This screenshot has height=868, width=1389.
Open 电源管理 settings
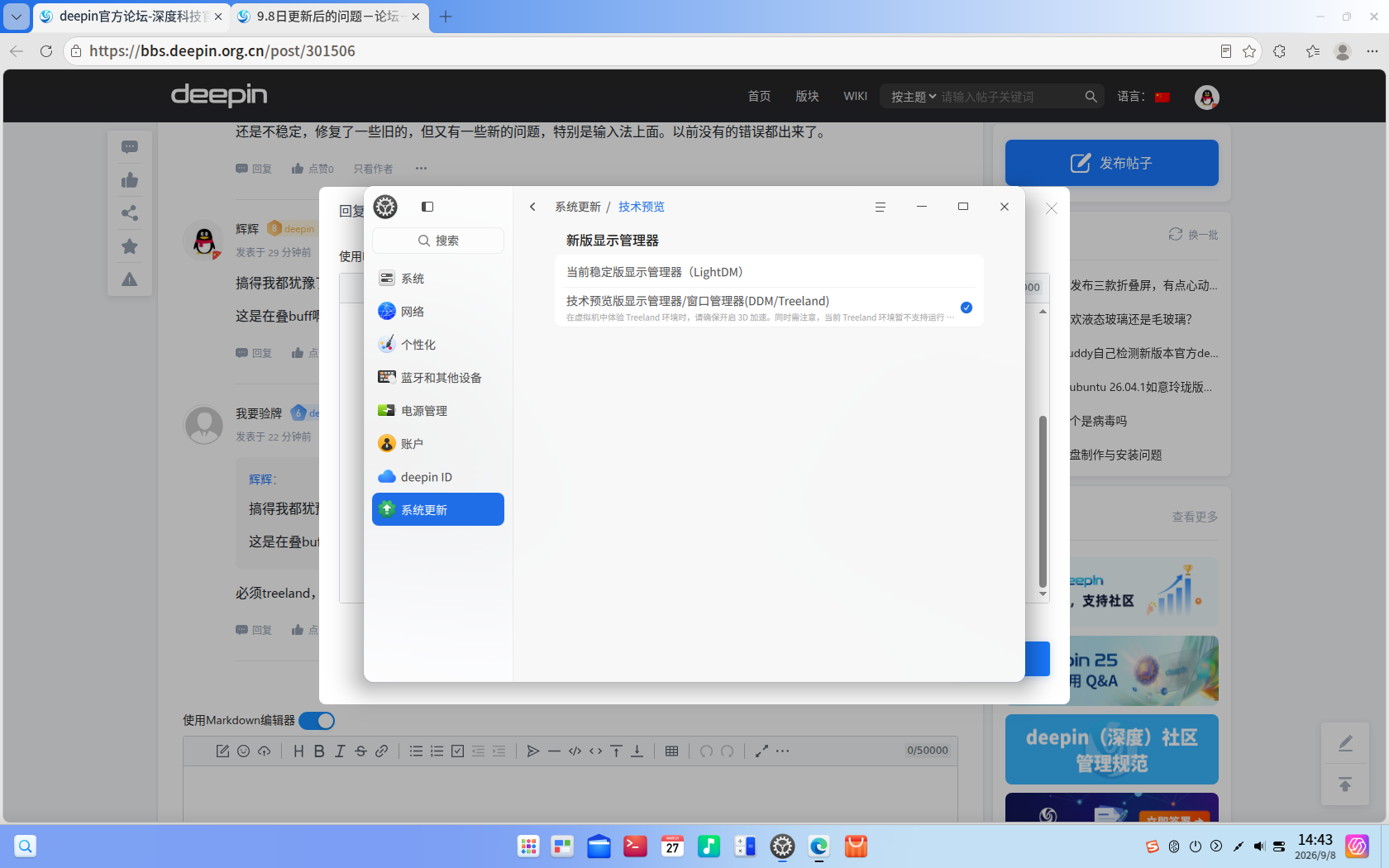click(438, 411)
